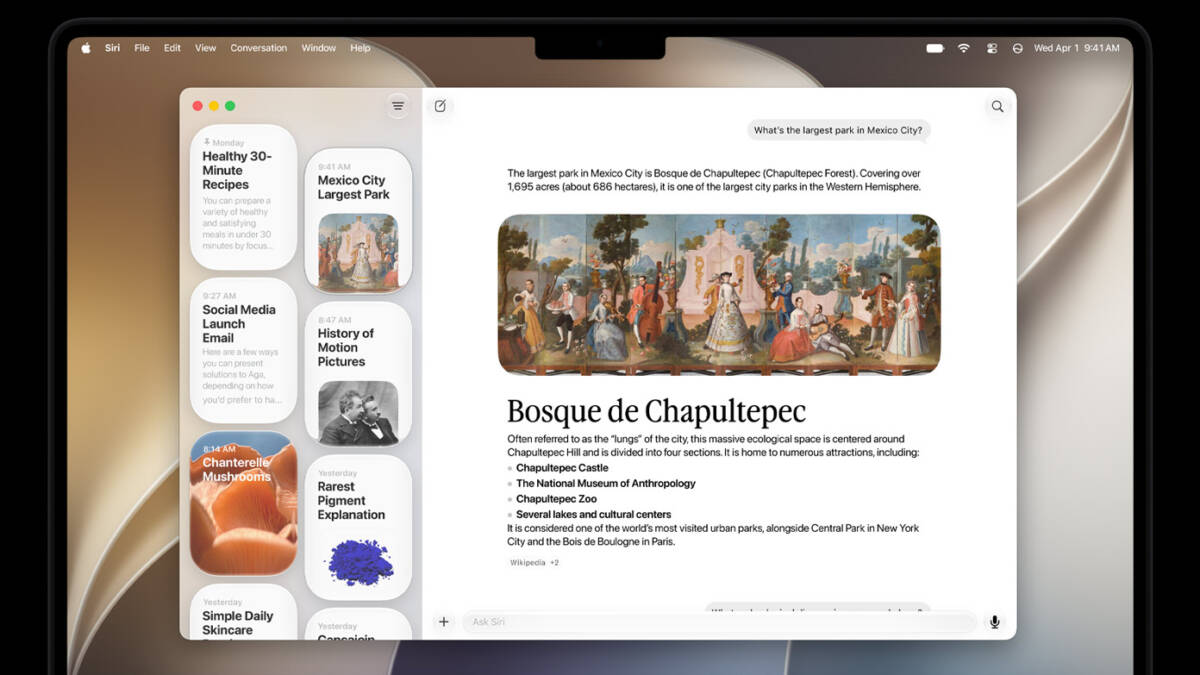Open Chanterelle Mushrooms conversation card
1200x675 pixels.
(243, 503)
